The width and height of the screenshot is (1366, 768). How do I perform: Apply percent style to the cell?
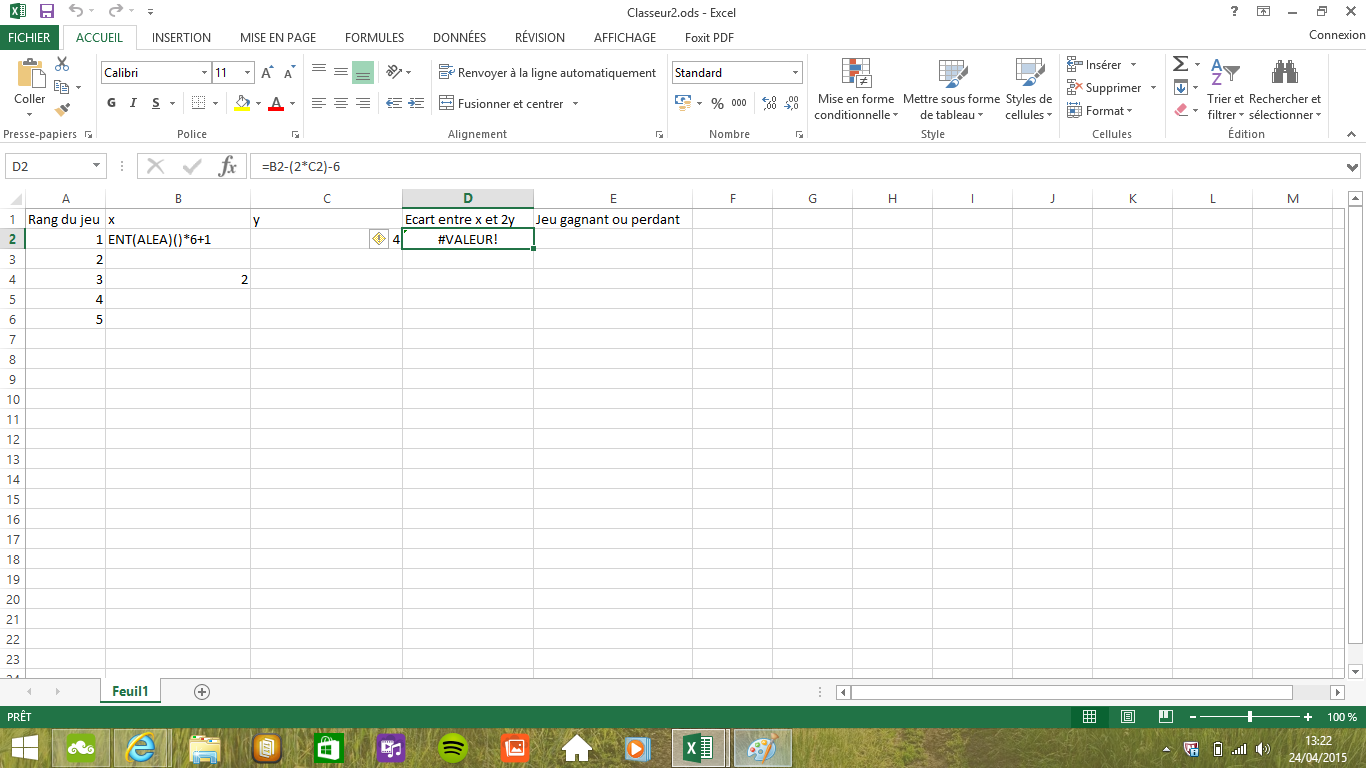click(717, 103)
